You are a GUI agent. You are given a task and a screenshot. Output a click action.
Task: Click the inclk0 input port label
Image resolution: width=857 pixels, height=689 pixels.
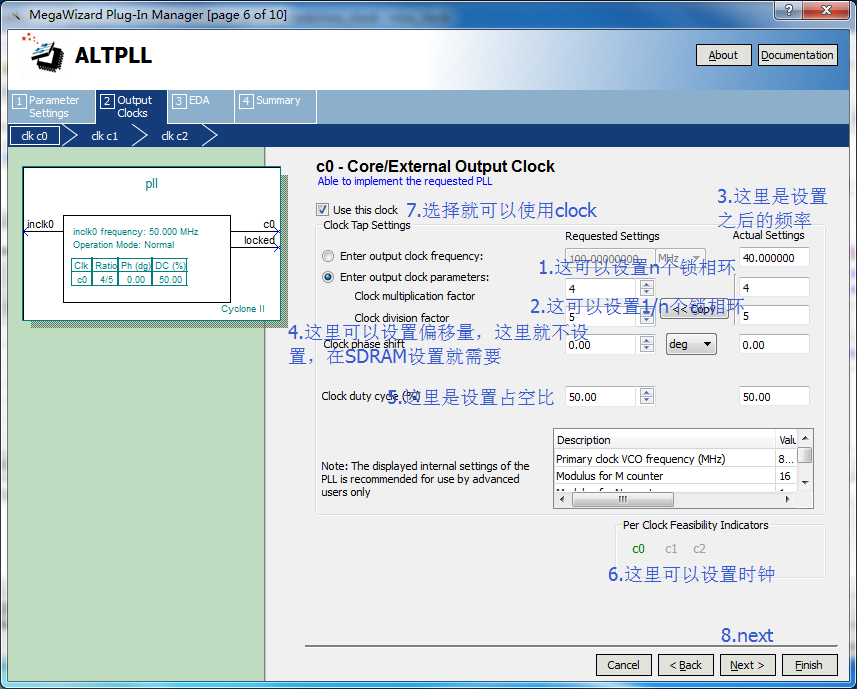(40, 224)
